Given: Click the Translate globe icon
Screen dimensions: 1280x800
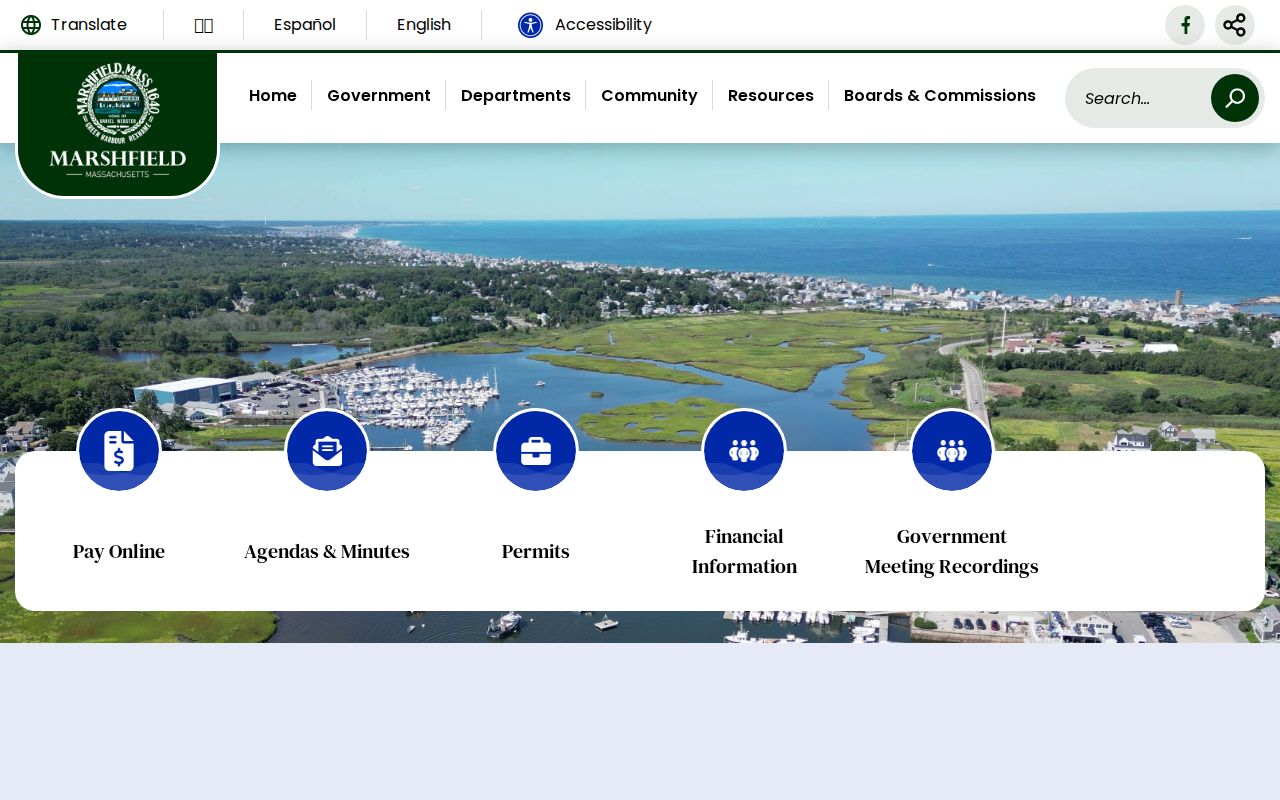Looking at the screenshot, I should (31, 25).
